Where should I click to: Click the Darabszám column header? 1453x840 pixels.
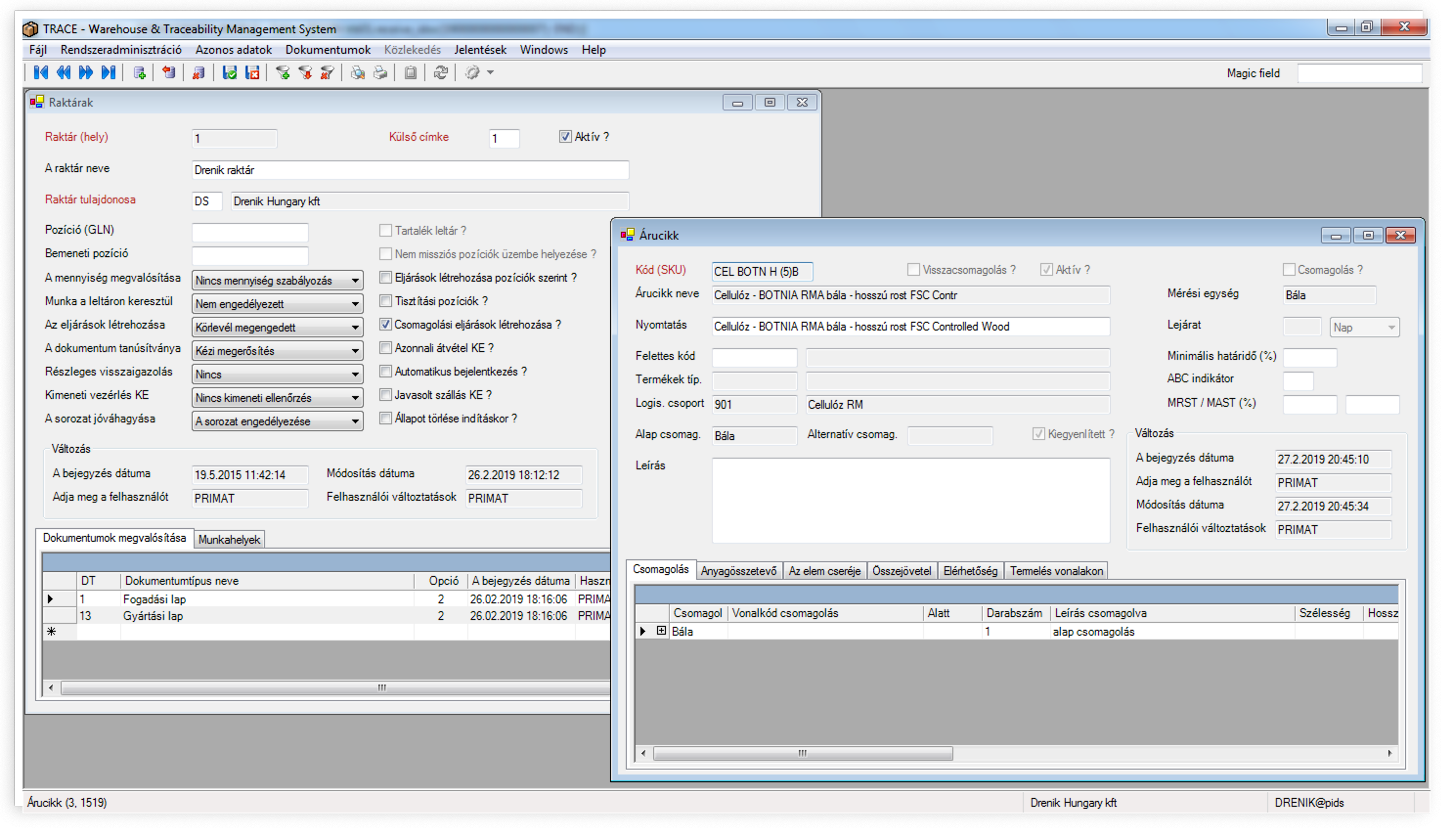click(1015, 613)
